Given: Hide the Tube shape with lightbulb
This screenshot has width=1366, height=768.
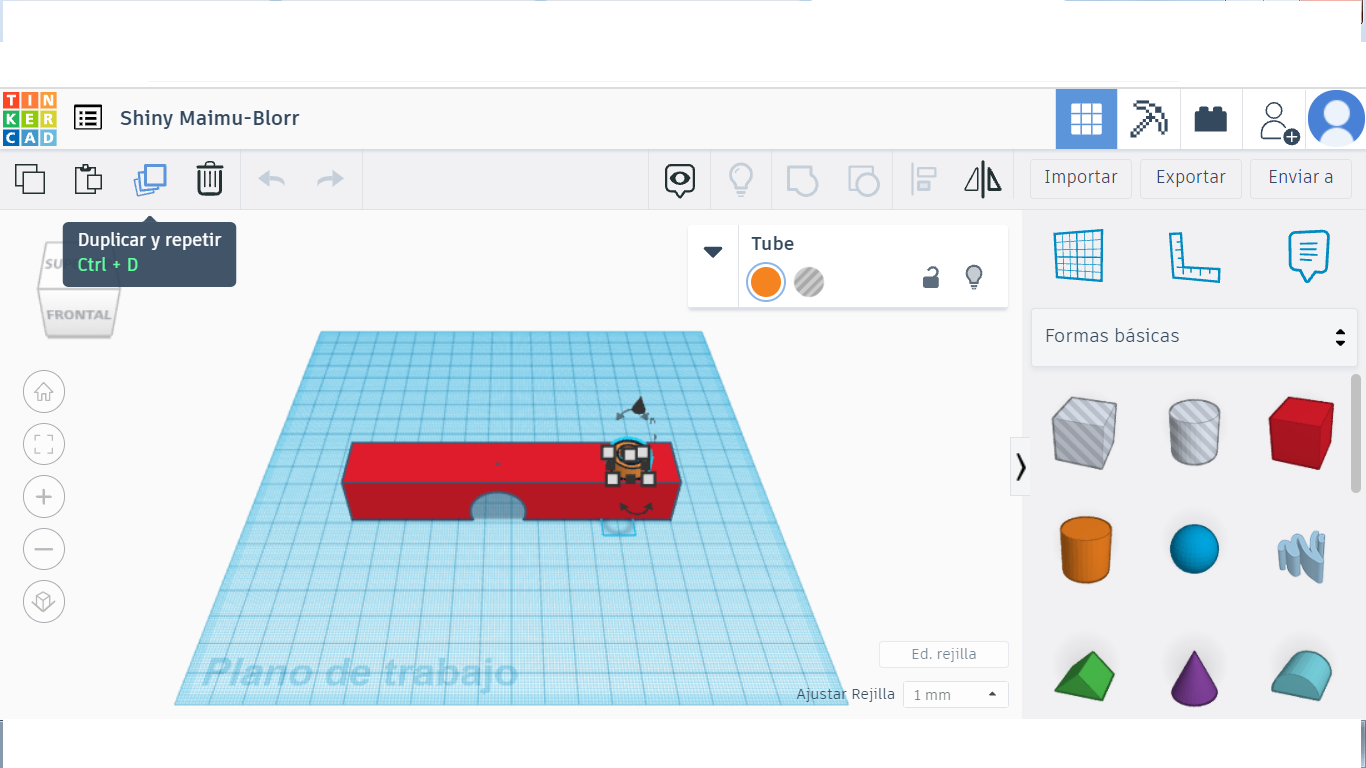Looking at the screenshot, I should pyautogui.click(x=974, y=278).
